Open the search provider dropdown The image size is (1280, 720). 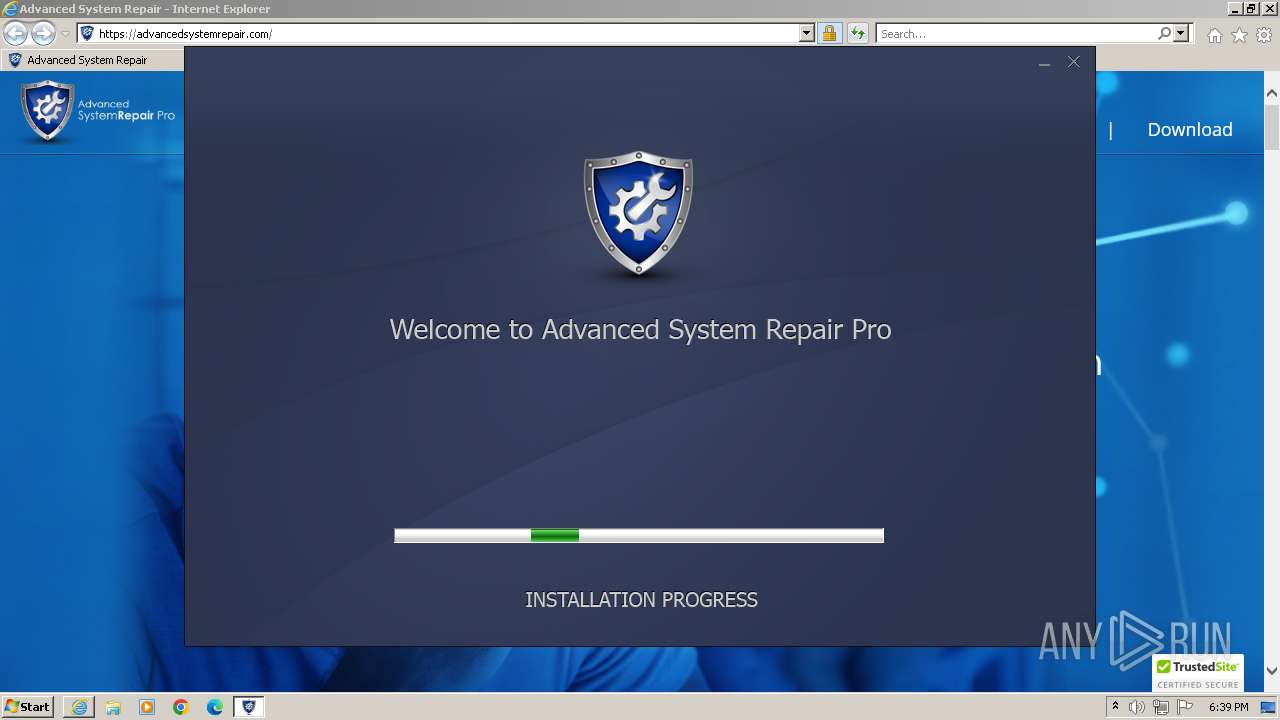(1181, 33)
